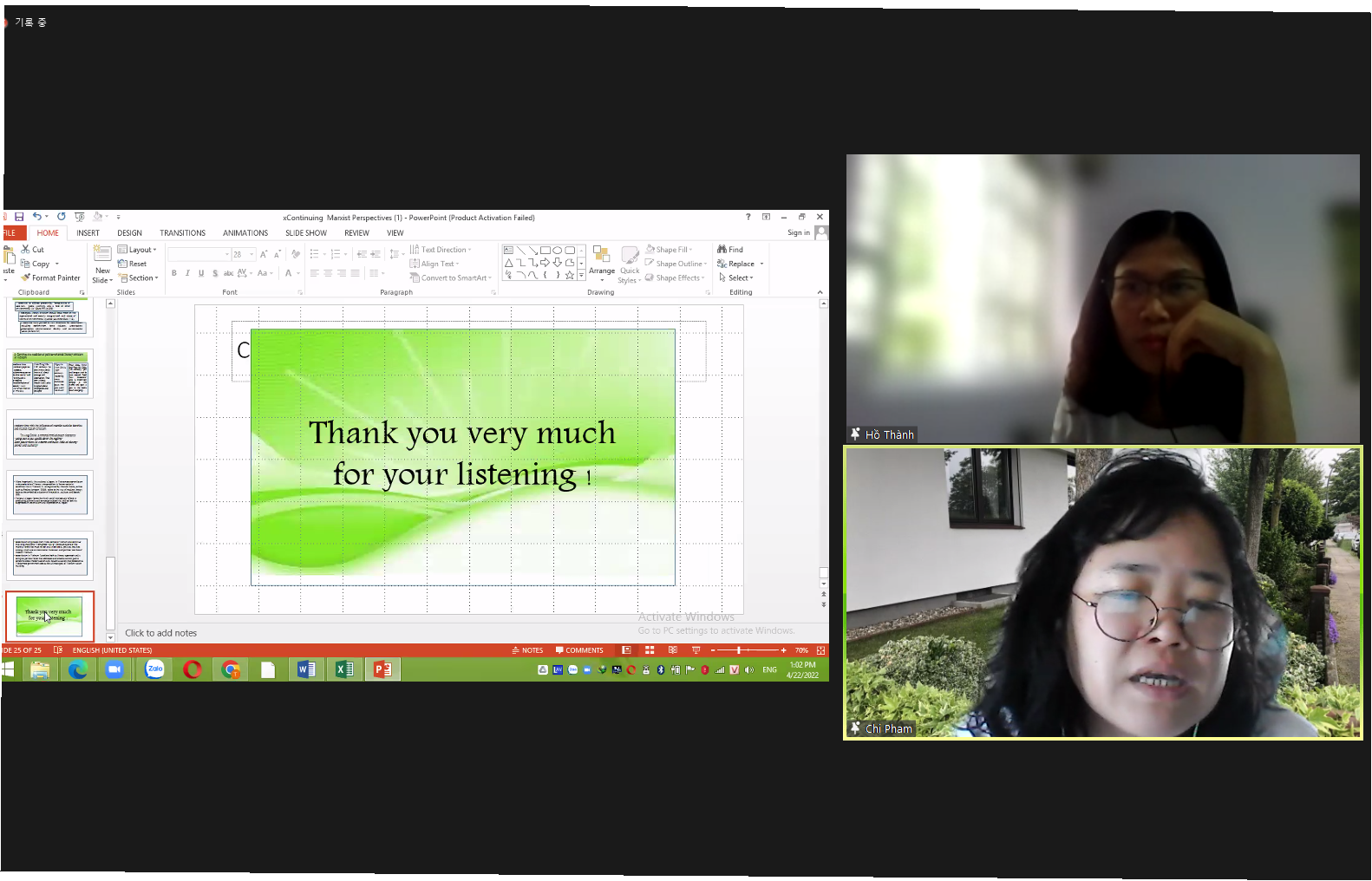Click the Reset slide button
Viewport: 1372px width, 881px height.
click(x=133, y=264)
